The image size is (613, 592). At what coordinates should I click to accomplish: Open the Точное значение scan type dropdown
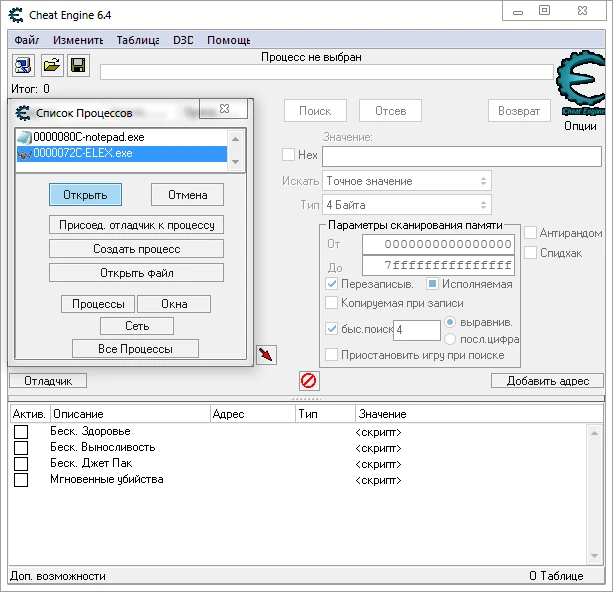pos(407,181)
